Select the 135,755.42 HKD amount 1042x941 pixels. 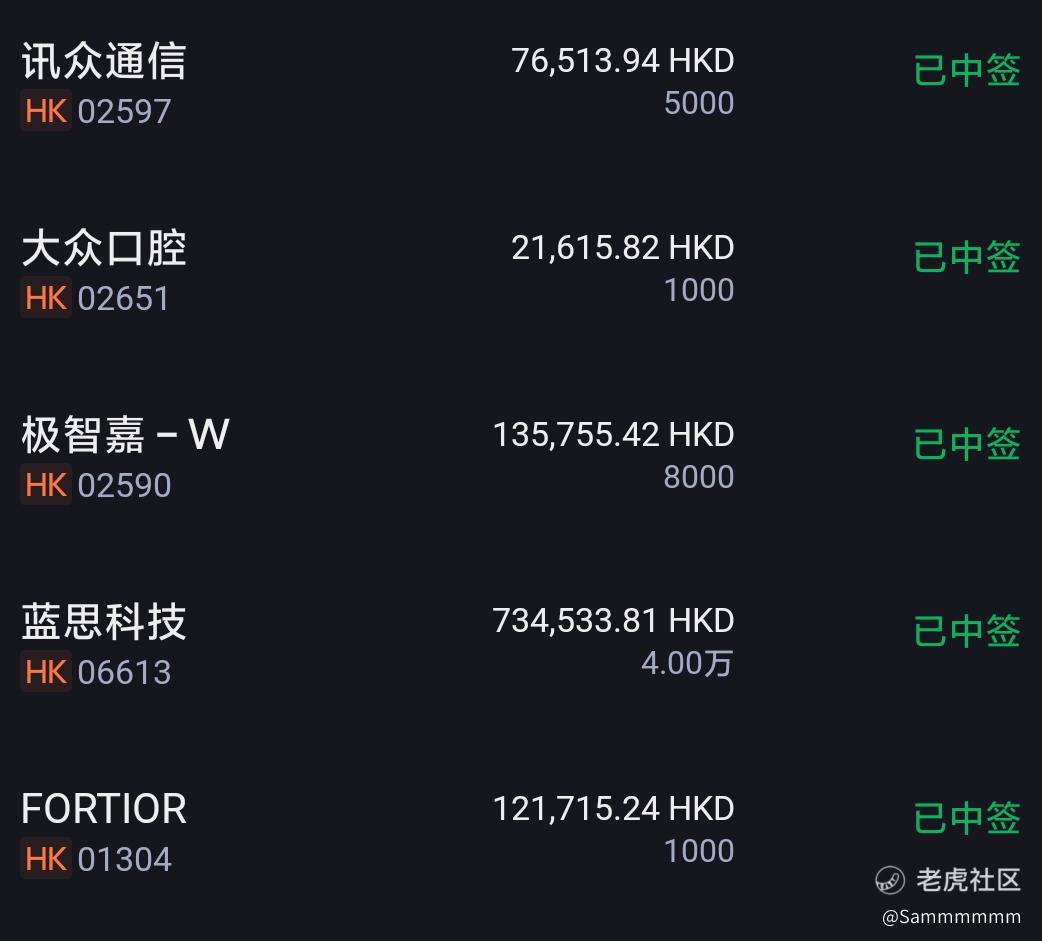pos(613,435)
